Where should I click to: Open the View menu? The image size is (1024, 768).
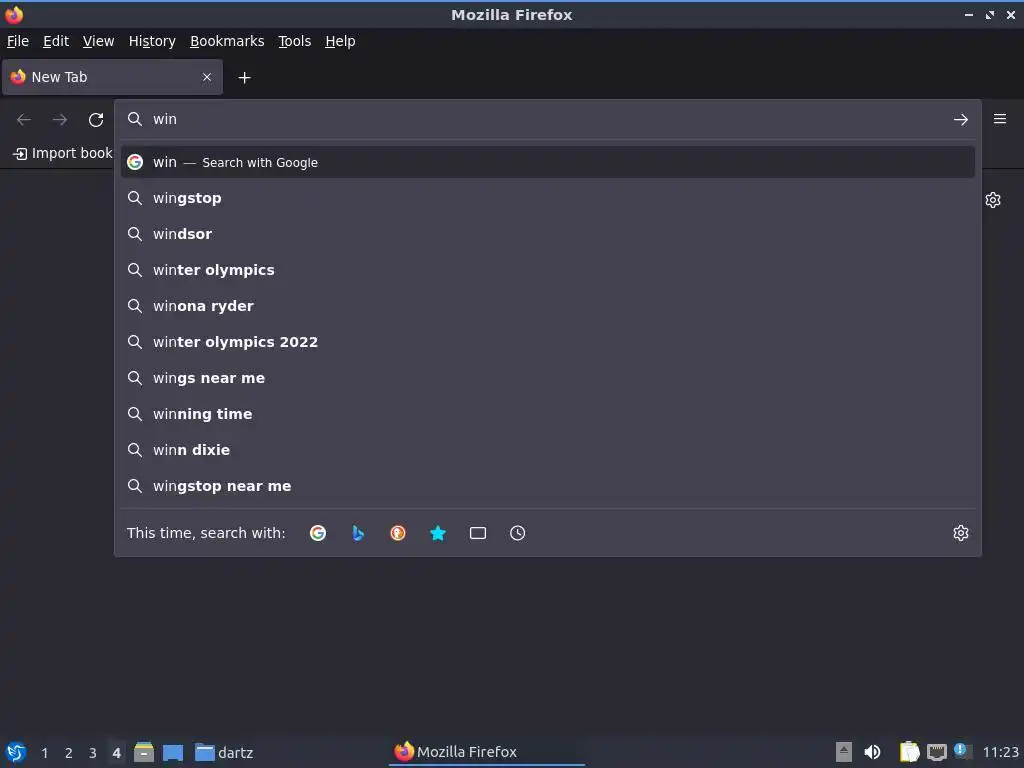pyautogui.click(x=98, y=41)
